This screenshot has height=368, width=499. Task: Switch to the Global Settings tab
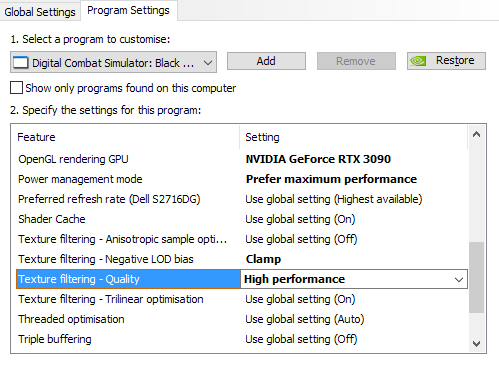[x=40, y=12]
